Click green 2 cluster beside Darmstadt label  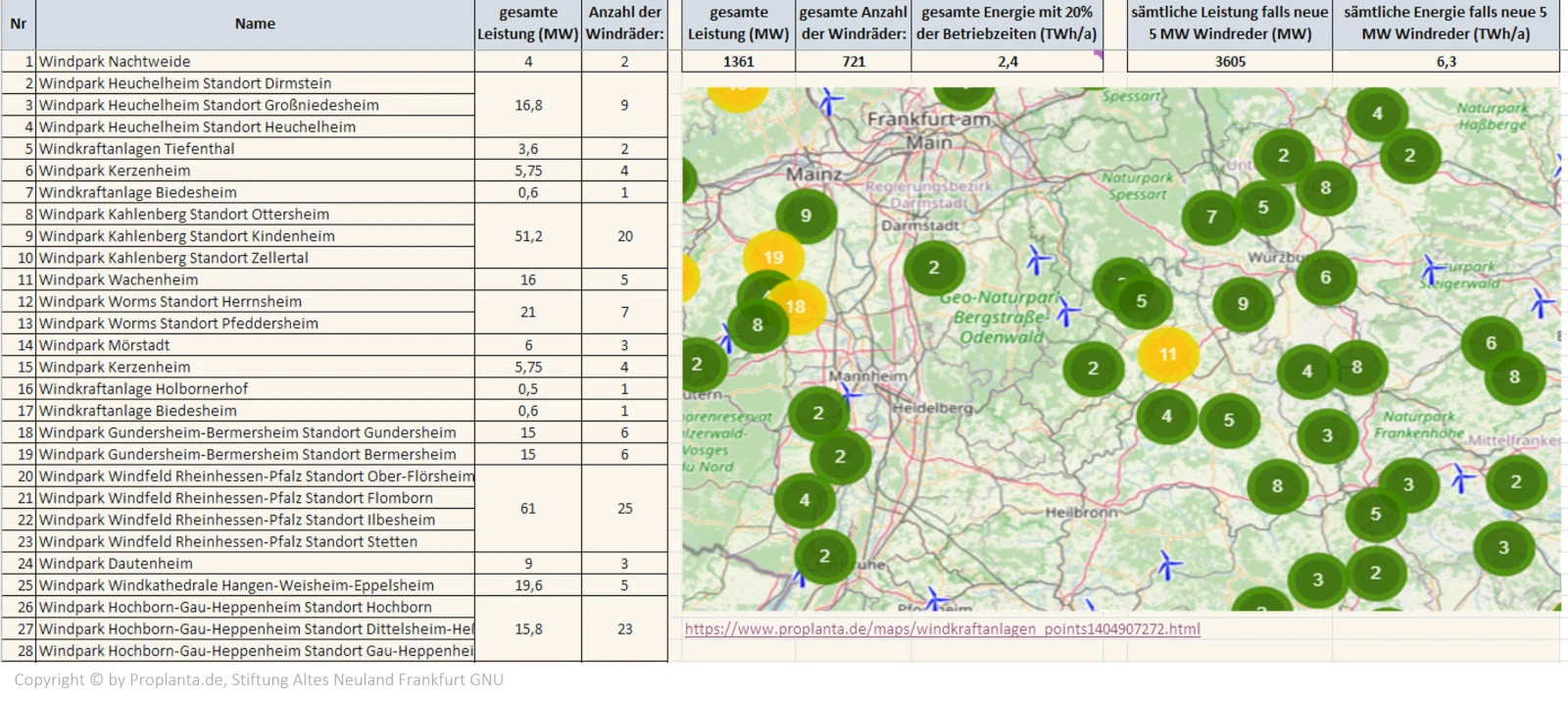934,268
